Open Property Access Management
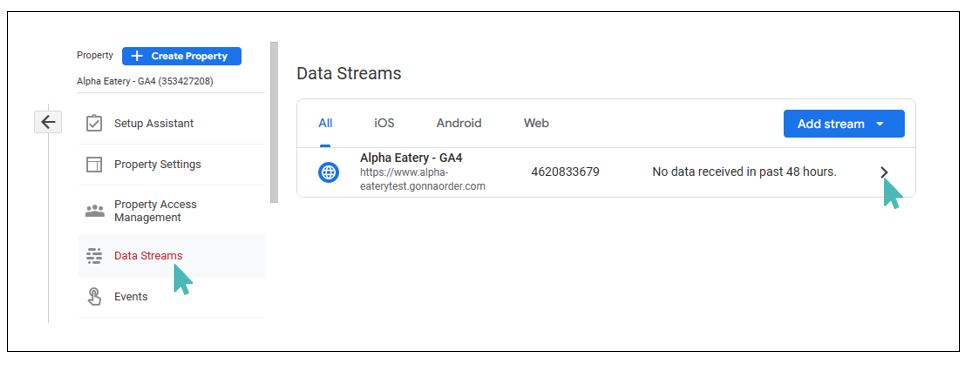 tap(171, 211)
